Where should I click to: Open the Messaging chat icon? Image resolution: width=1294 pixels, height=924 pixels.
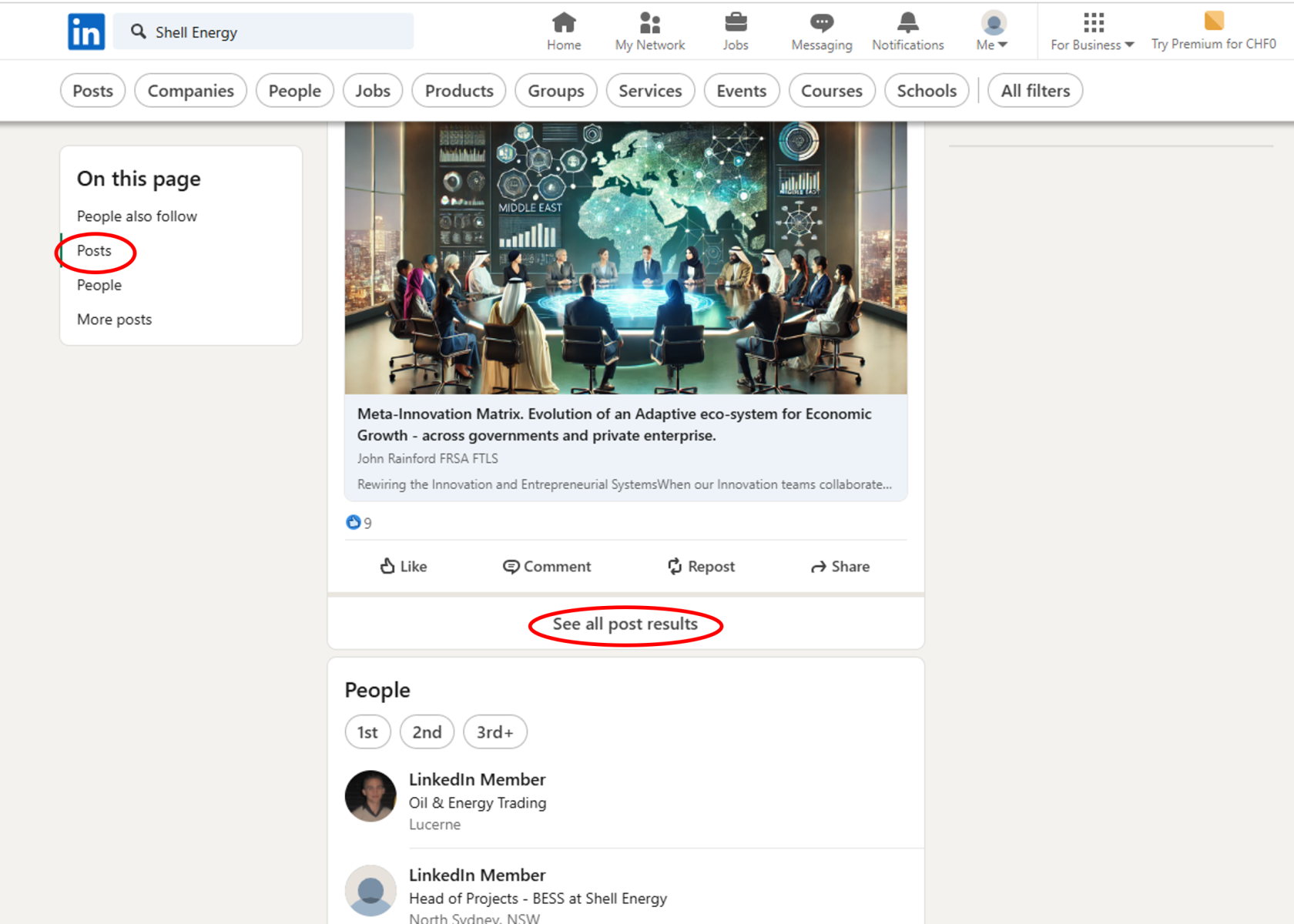click(x=822, y=22)
